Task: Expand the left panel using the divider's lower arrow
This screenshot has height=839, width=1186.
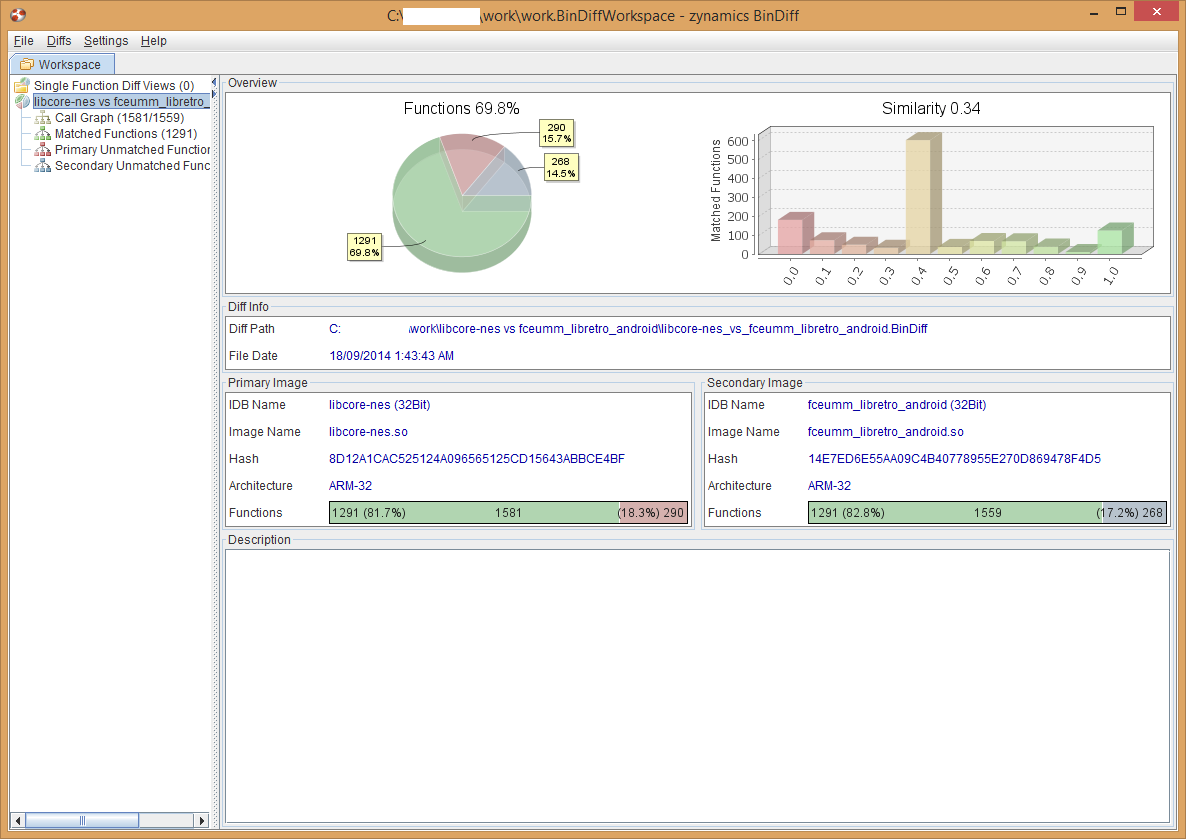Action: (214, 94)
